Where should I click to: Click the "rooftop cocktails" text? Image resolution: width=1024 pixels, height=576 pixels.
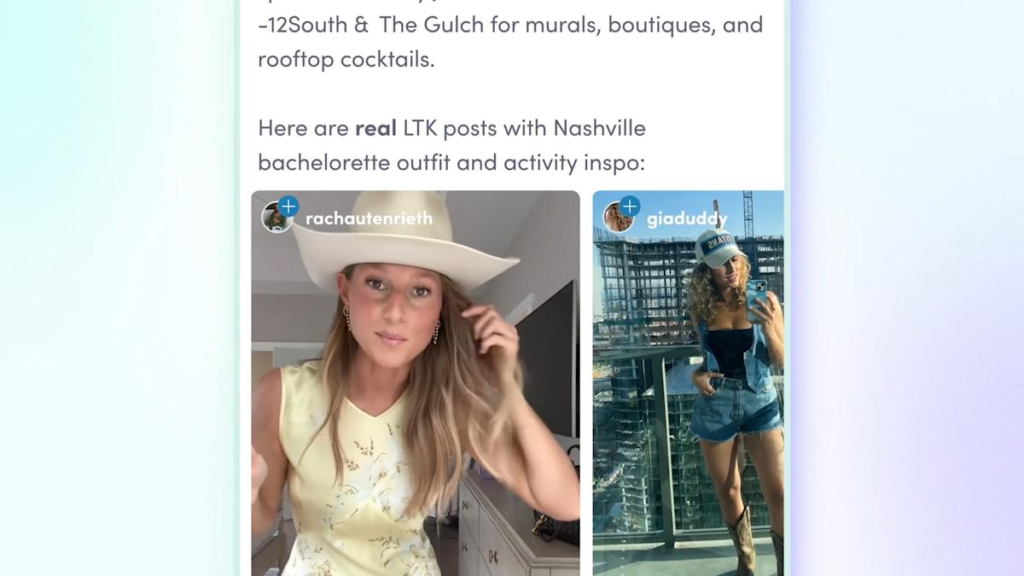346,59
